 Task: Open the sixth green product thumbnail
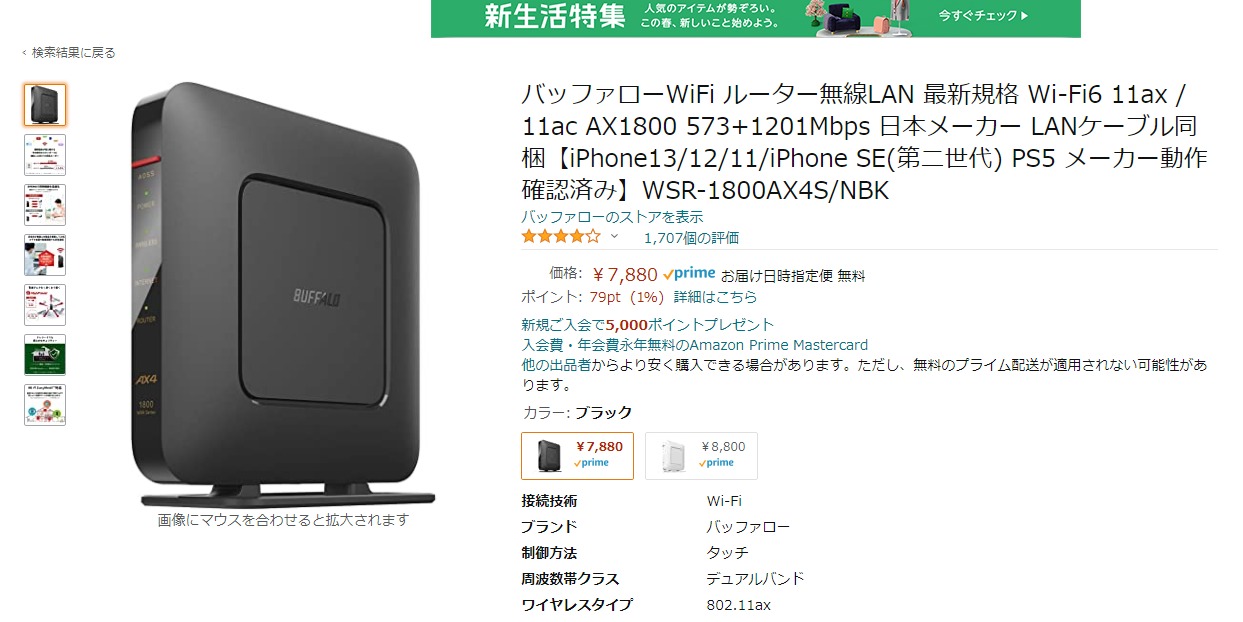tap(45, 355)
